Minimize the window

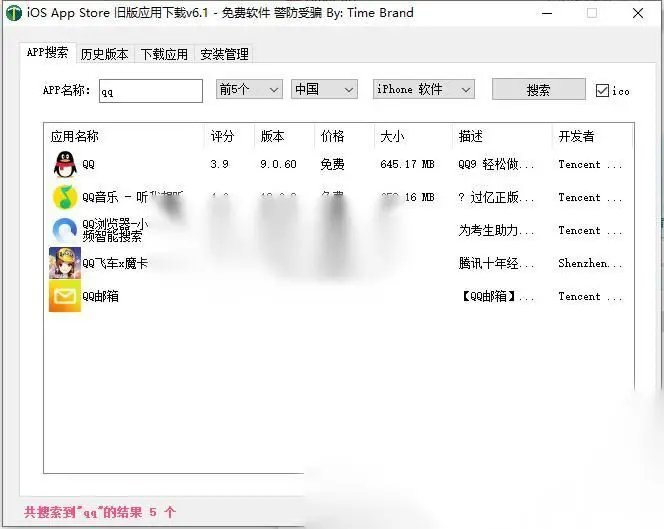tap(547, 13)
